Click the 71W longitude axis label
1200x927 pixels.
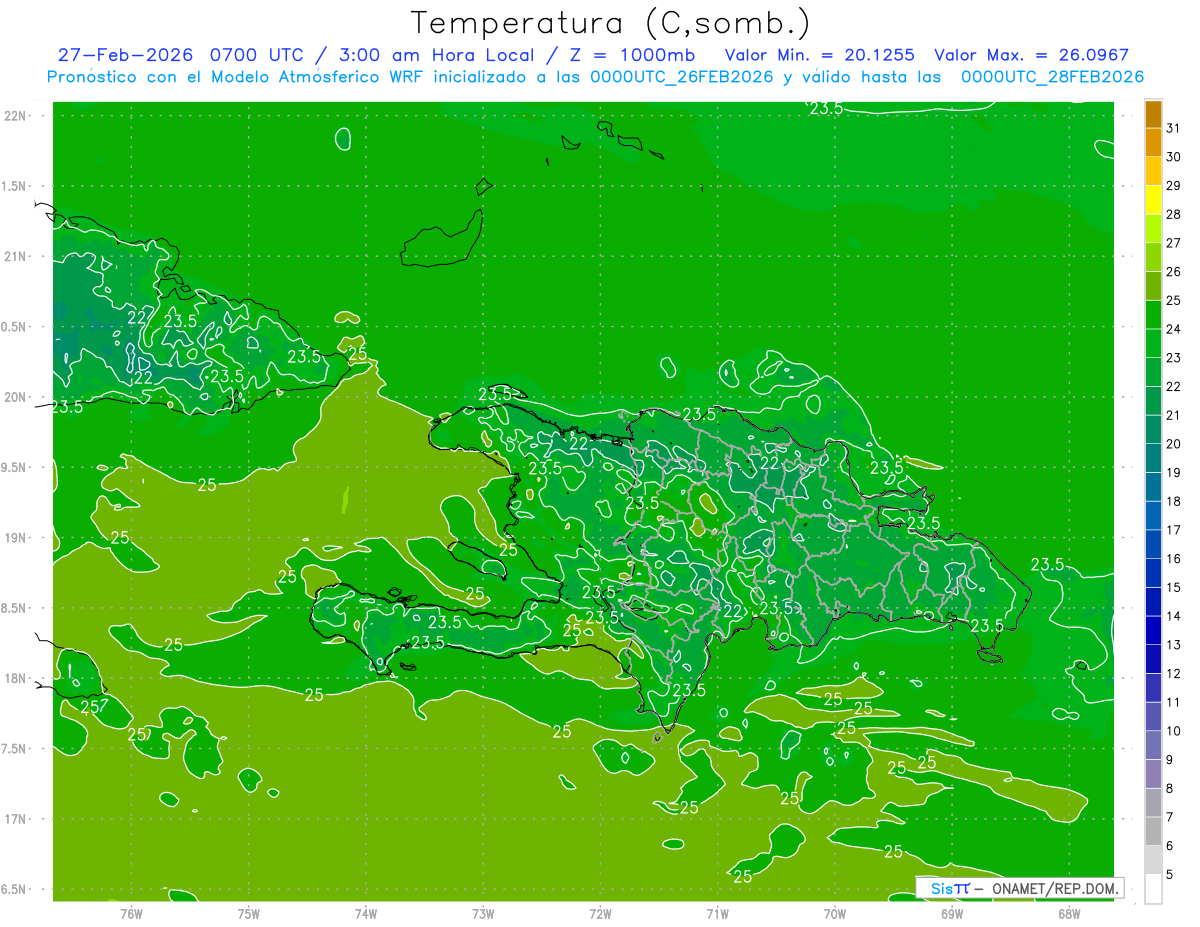point(717,913)
